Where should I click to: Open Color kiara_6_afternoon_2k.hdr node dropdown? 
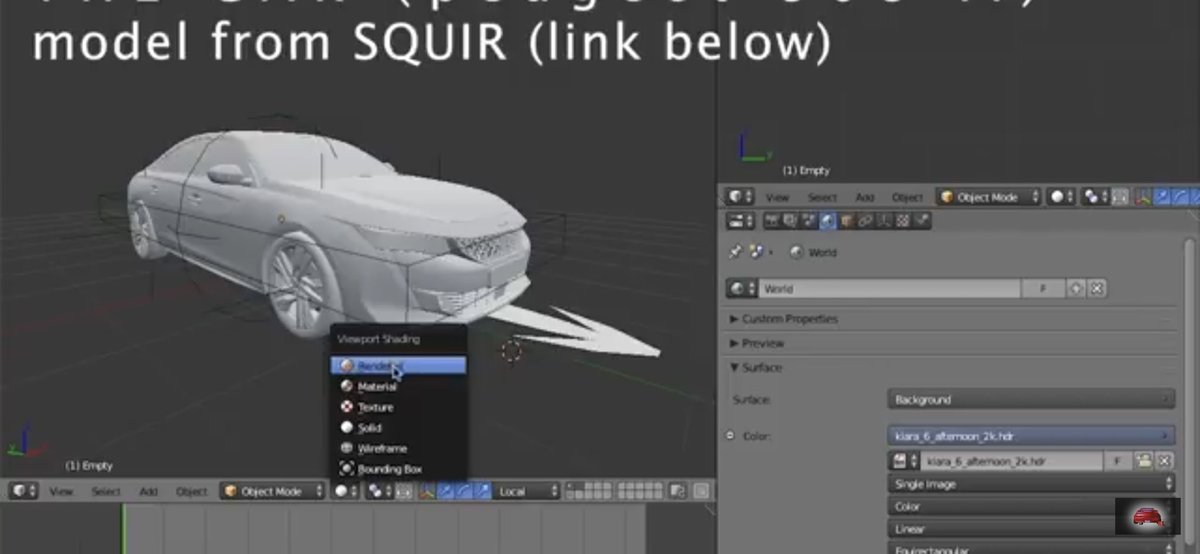click(1031, 436)
